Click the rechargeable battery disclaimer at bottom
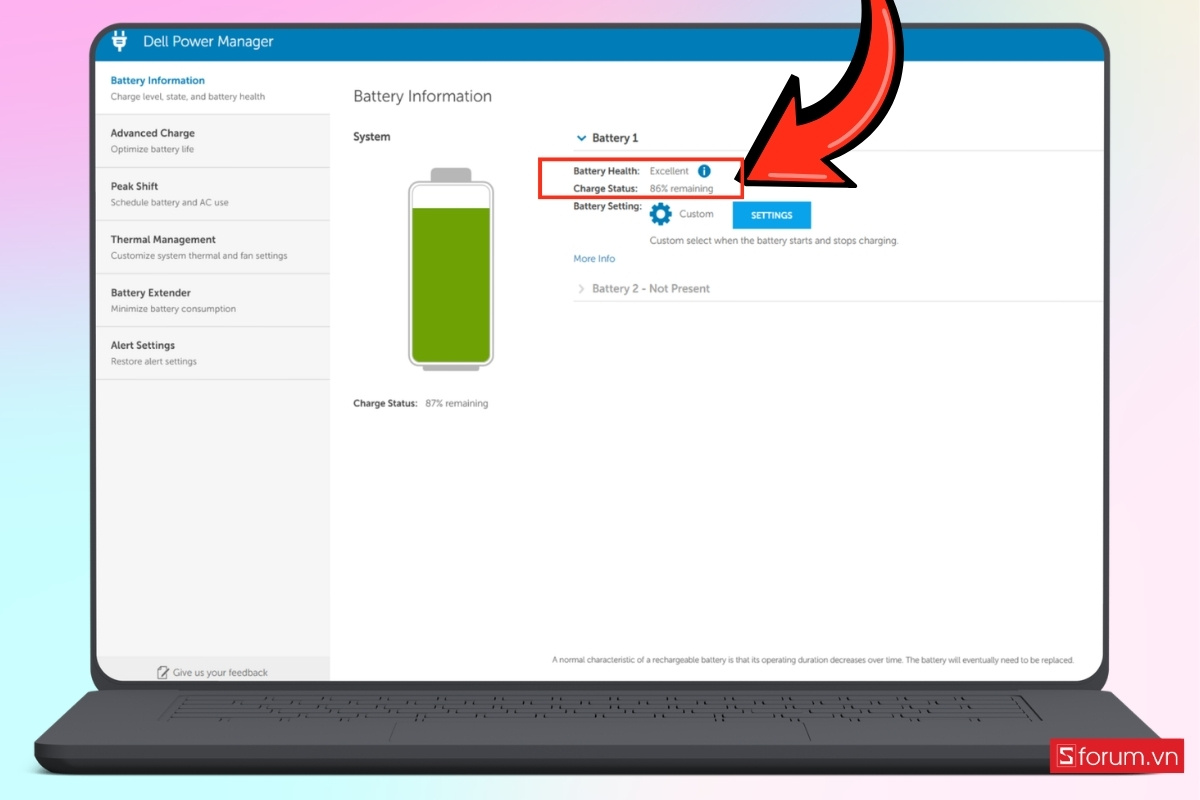The image size is (1200, 800). 813,660
